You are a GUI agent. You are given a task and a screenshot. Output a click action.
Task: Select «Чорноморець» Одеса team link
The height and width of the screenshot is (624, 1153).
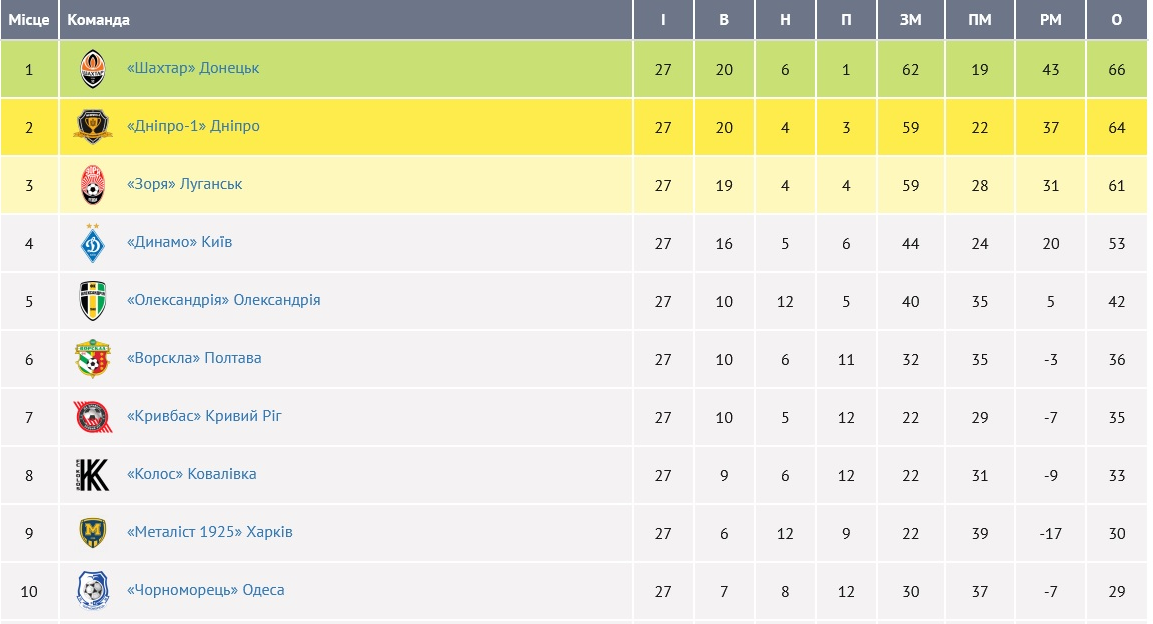click(x=206, y=590)
